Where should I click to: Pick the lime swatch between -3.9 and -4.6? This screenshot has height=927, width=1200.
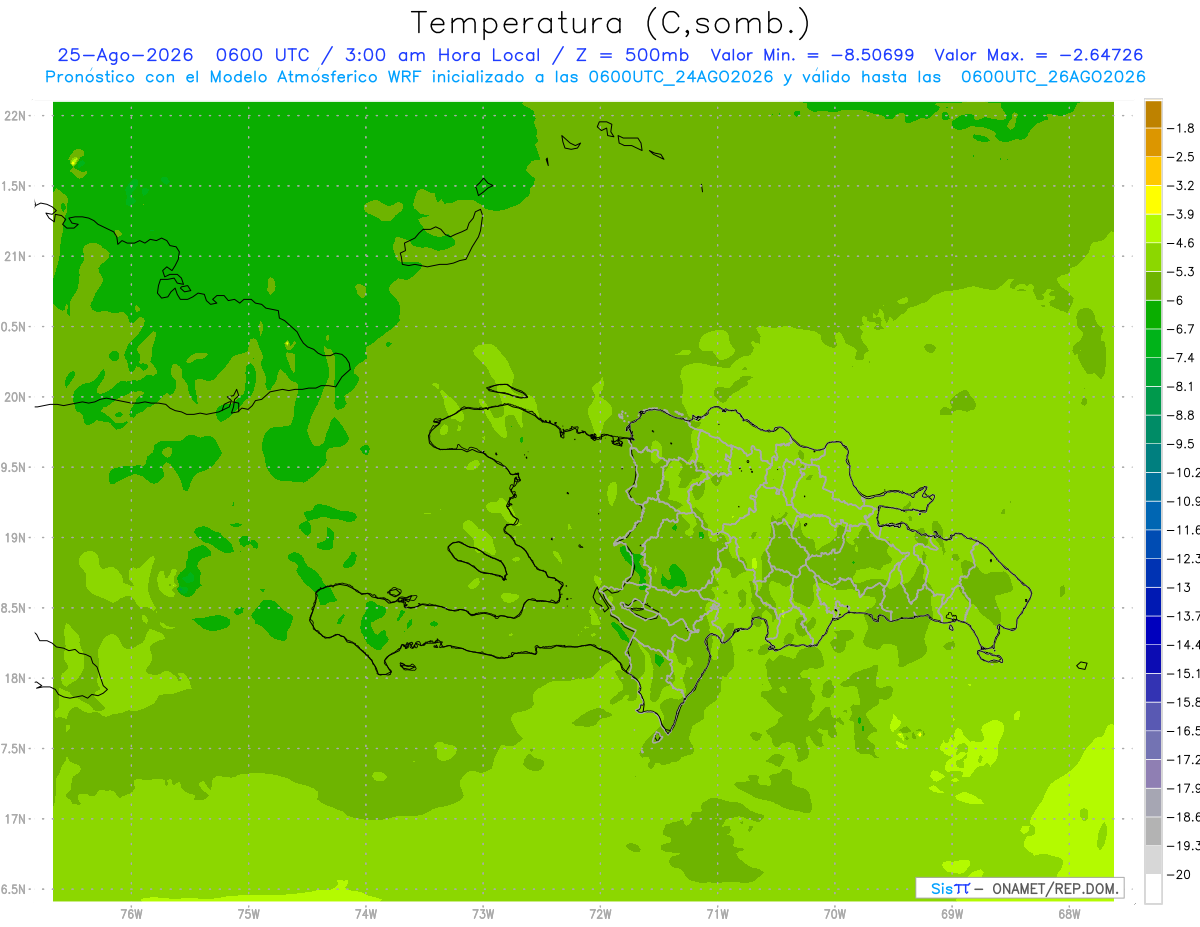(1153, 229)
